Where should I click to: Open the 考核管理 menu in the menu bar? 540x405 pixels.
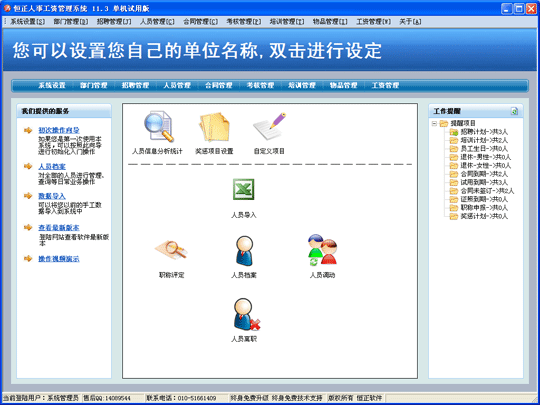[x=243, y=21]
